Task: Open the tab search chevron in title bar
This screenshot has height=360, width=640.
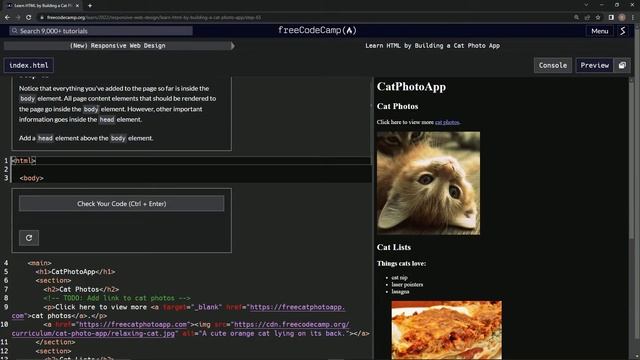Action: [586, 5]
